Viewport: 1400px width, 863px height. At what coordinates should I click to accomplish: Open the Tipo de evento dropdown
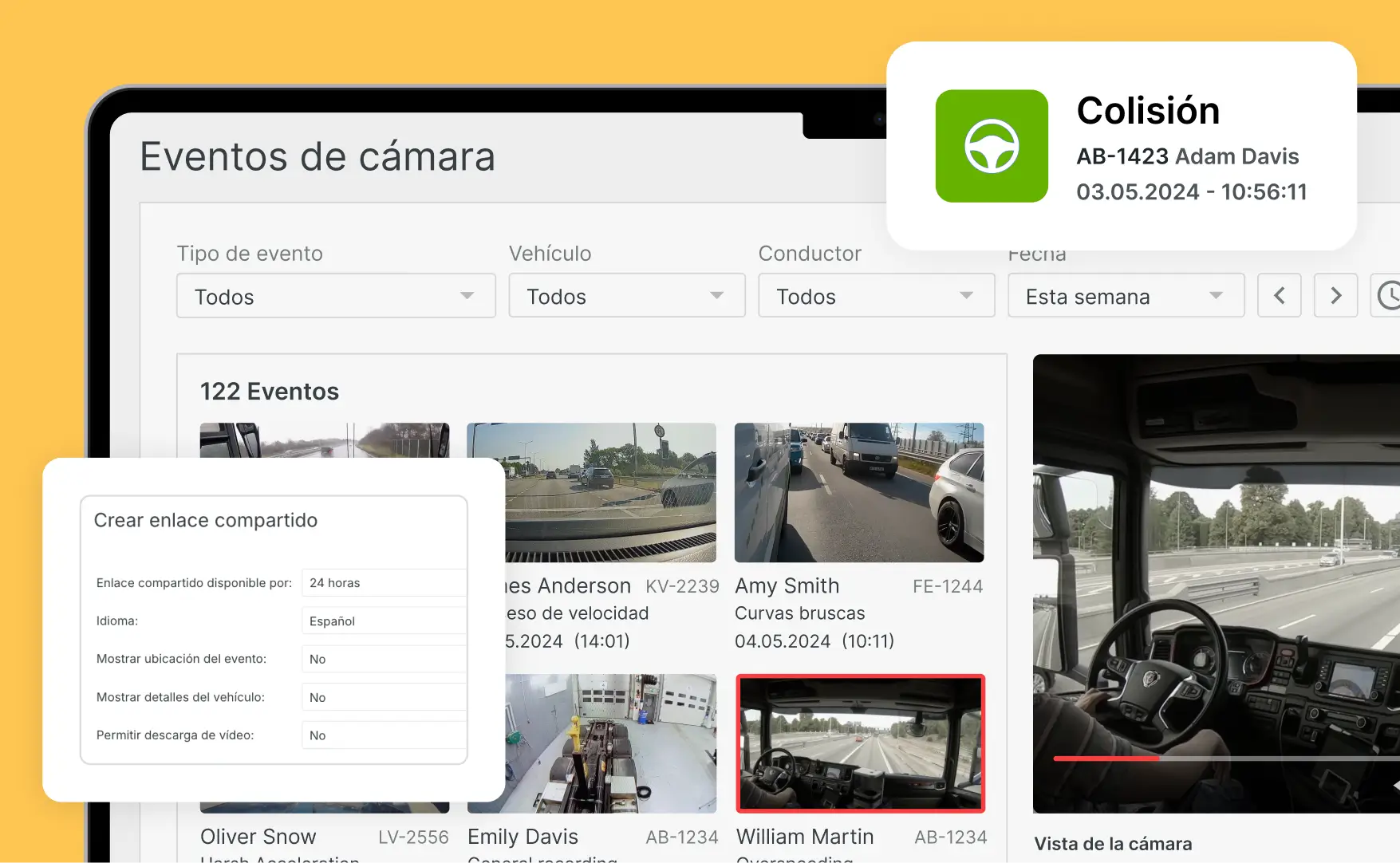(336, 296)
